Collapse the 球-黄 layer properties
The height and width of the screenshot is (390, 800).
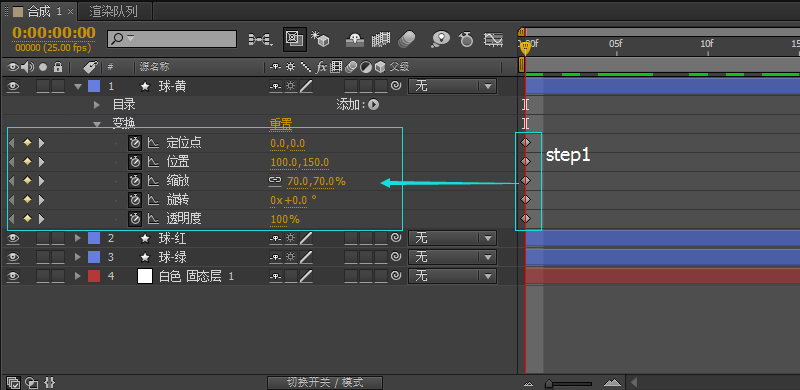[x=78, y=86]
